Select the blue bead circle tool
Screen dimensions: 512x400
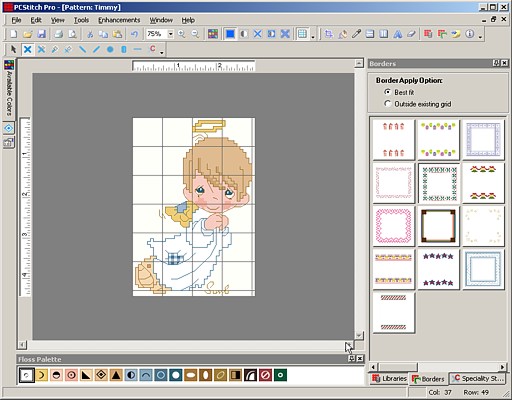(110, 49)
